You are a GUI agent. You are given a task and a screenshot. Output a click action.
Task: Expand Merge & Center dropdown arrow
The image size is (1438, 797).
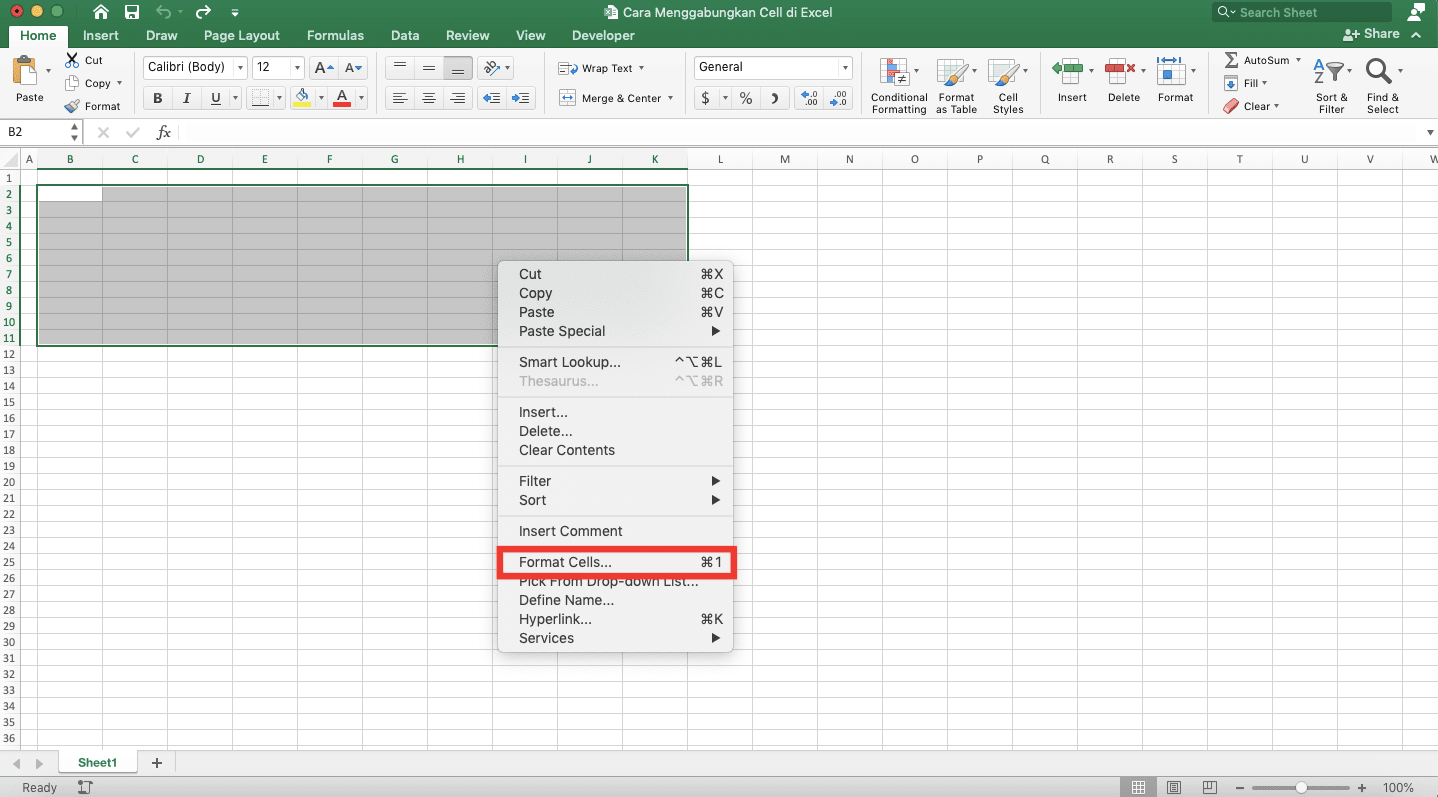point(670,98)
